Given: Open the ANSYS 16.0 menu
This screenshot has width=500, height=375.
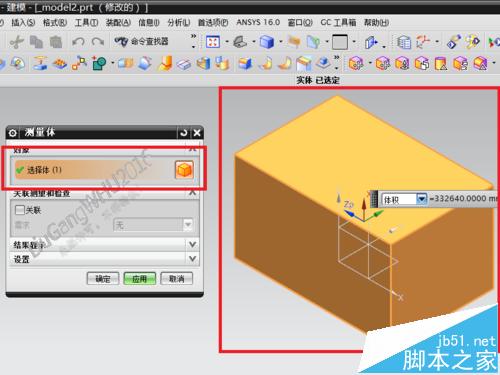Looking at the screenshot, I should [x=258, y=22].
